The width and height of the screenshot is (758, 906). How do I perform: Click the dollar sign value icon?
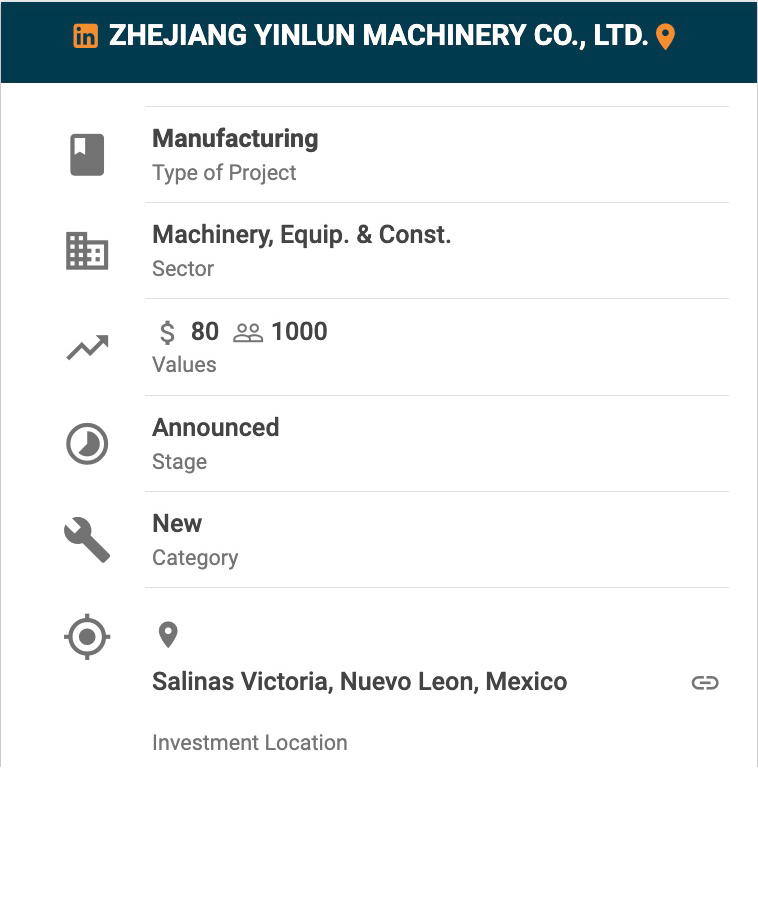tap(167, 332)
